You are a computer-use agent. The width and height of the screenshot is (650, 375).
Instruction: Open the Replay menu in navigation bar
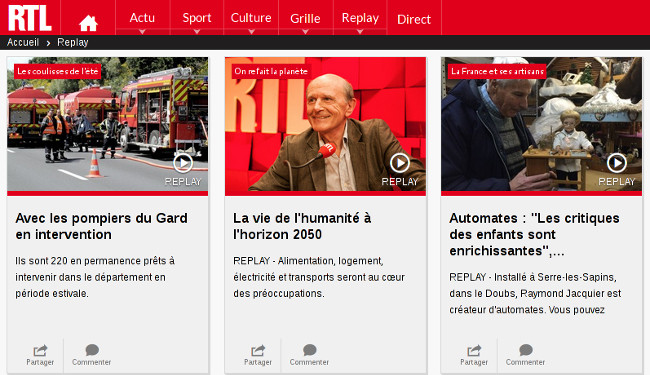coord(360,18)
